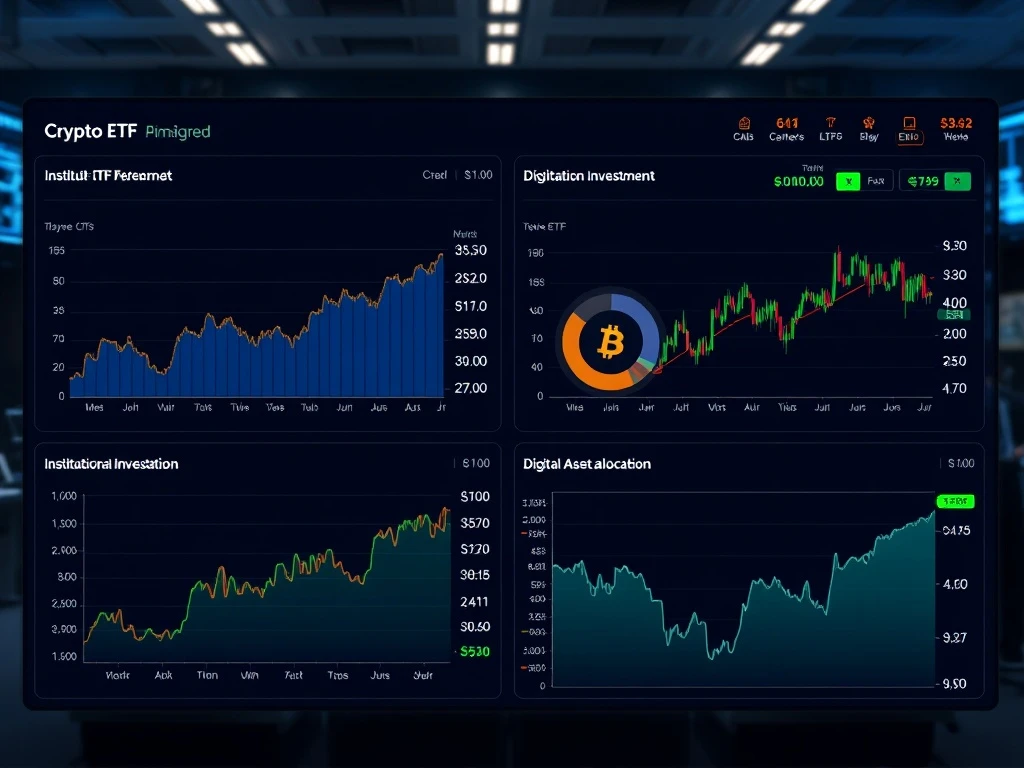The height and width of the screenshot is (768, 1024).
Task: Click the green price tag on allocation chart
Action: (x=955, y=502)
